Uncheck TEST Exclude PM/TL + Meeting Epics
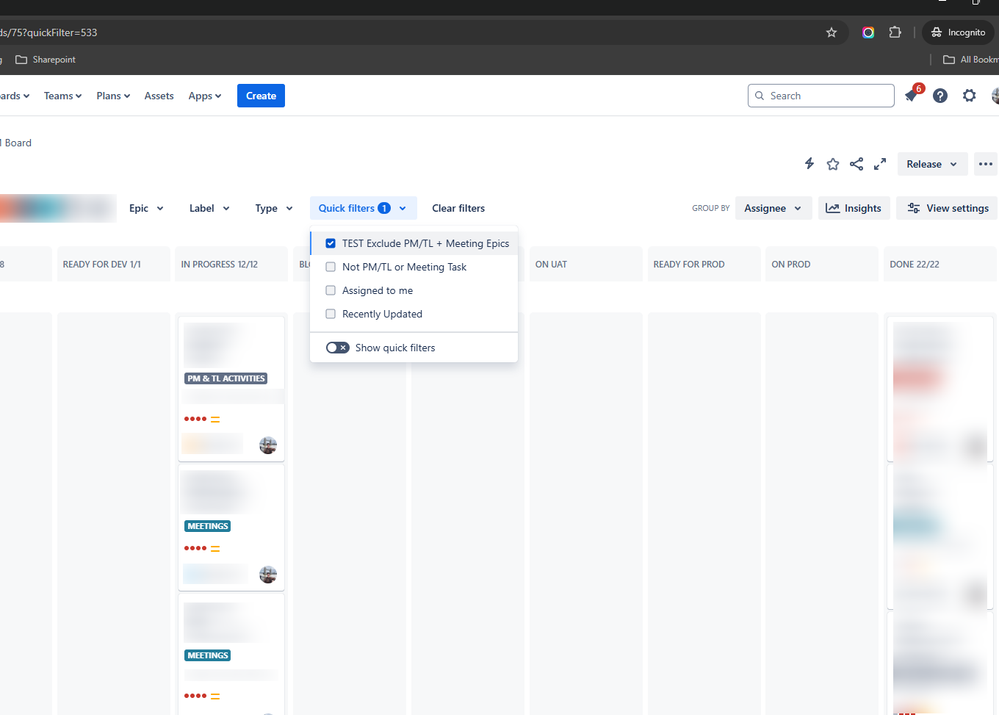The width and height of the screenshot is (999, 715). point(330,243)
